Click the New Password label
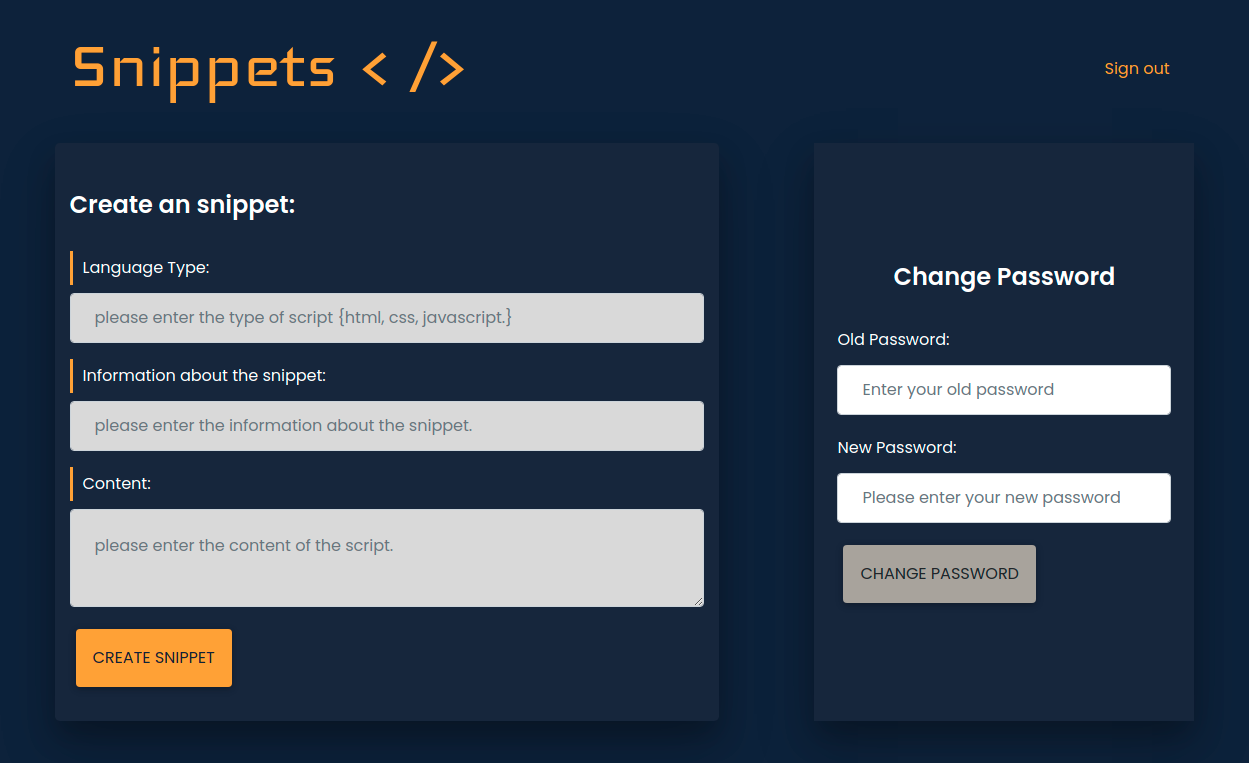The width and height of the screenshot is (1249, 763). (897, 448)
